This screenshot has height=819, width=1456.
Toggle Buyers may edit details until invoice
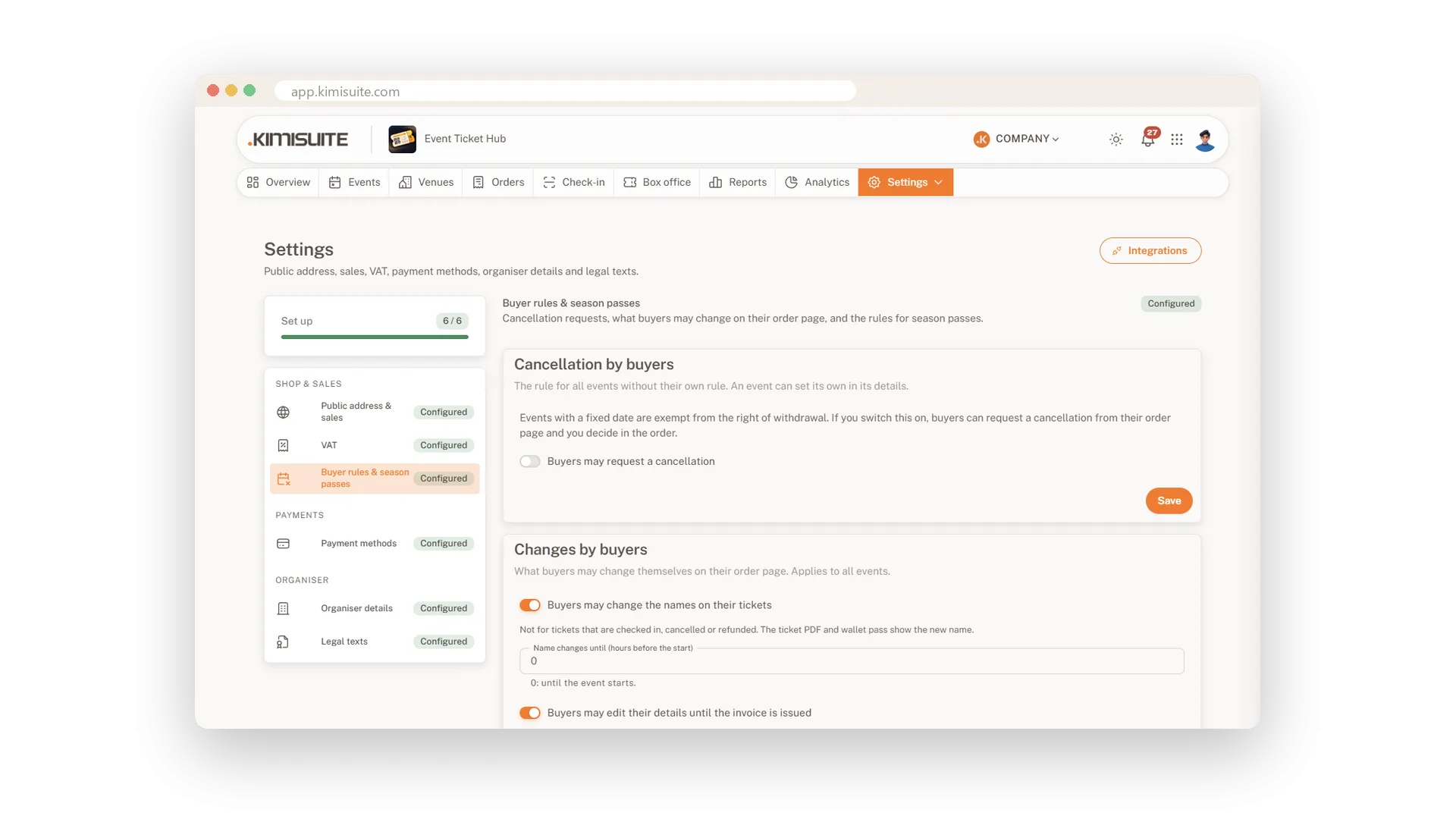529,713
